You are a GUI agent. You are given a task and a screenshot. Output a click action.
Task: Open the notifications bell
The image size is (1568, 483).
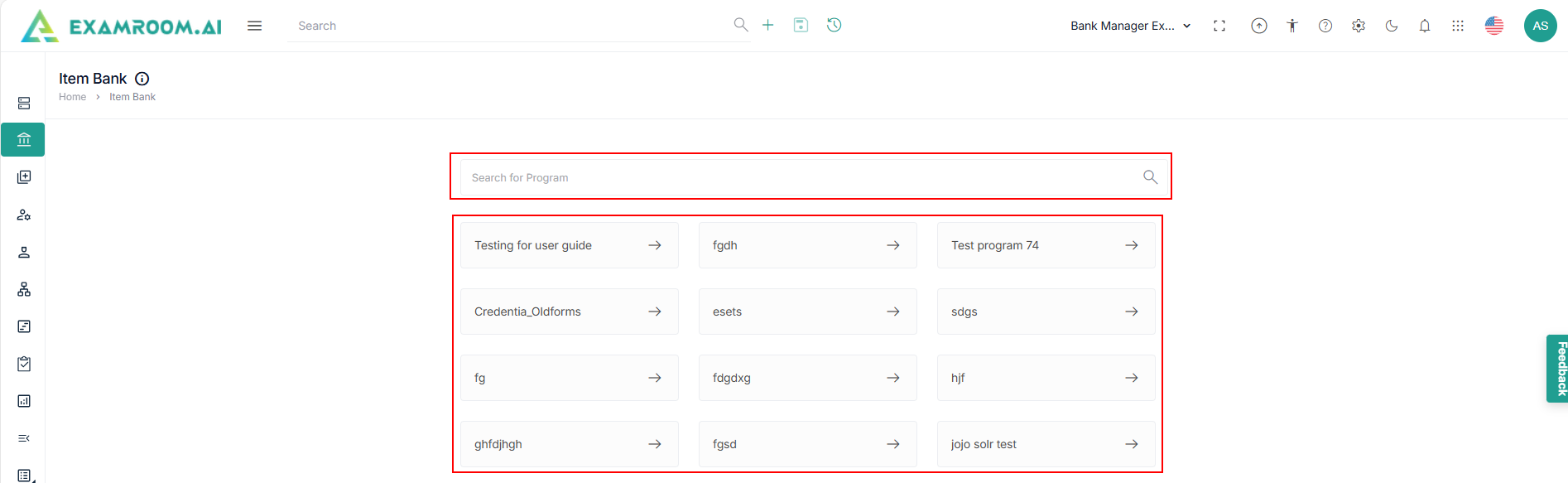click(1424, 26)
